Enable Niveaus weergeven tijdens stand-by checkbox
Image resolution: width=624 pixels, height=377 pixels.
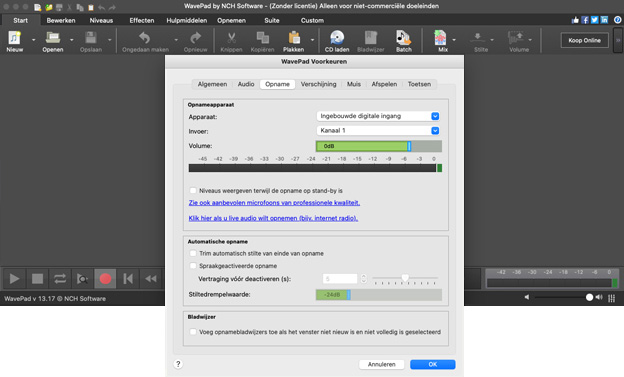[193, 191]
